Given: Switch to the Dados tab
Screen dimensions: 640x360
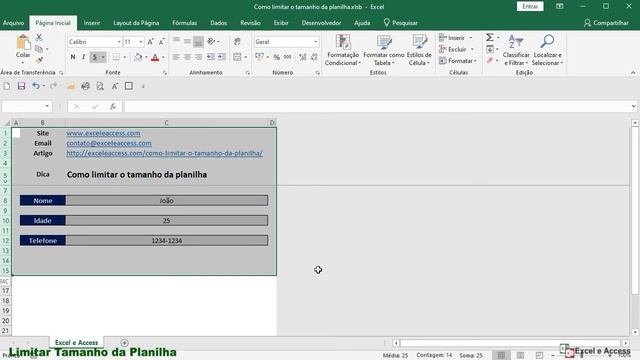Looking at the screenshot, I should click(x=219, y=23).
